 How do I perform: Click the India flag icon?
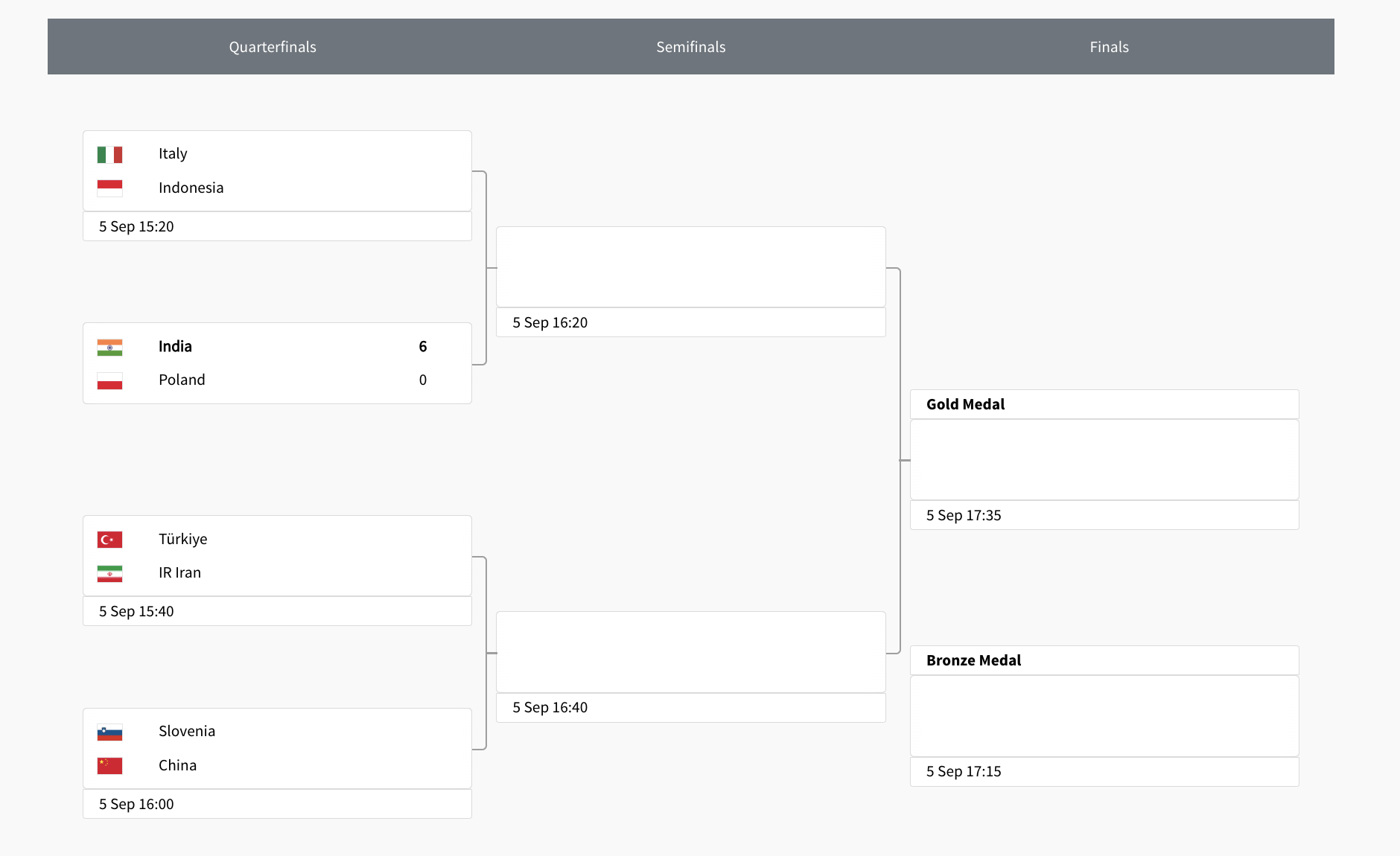tap(109, 348)
